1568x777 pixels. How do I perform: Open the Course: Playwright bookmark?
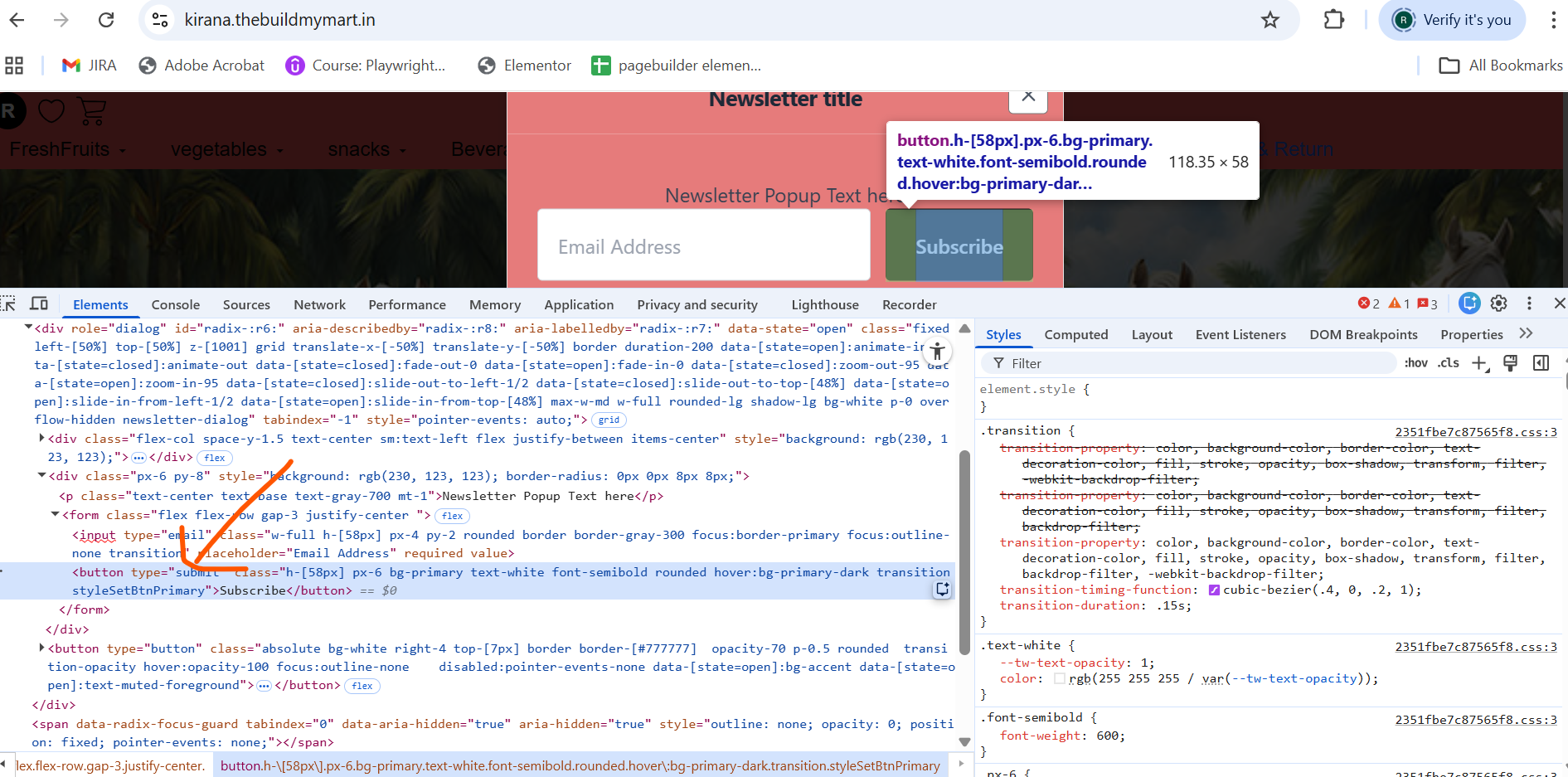(x=366, y=66)
